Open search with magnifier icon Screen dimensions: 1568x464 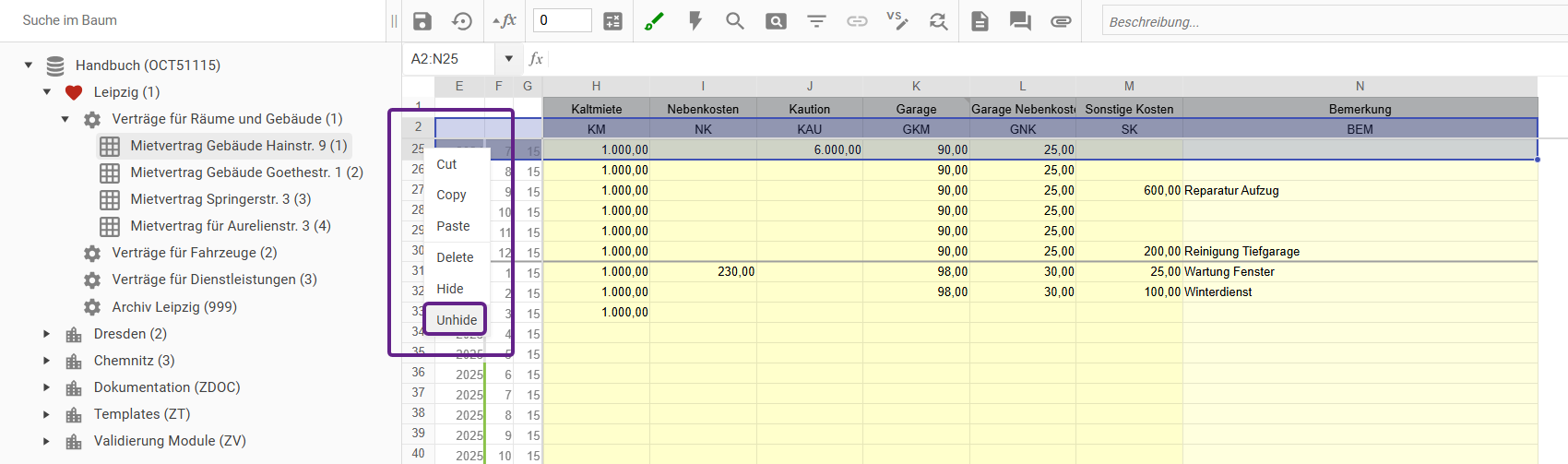click(x=735, y=21)
